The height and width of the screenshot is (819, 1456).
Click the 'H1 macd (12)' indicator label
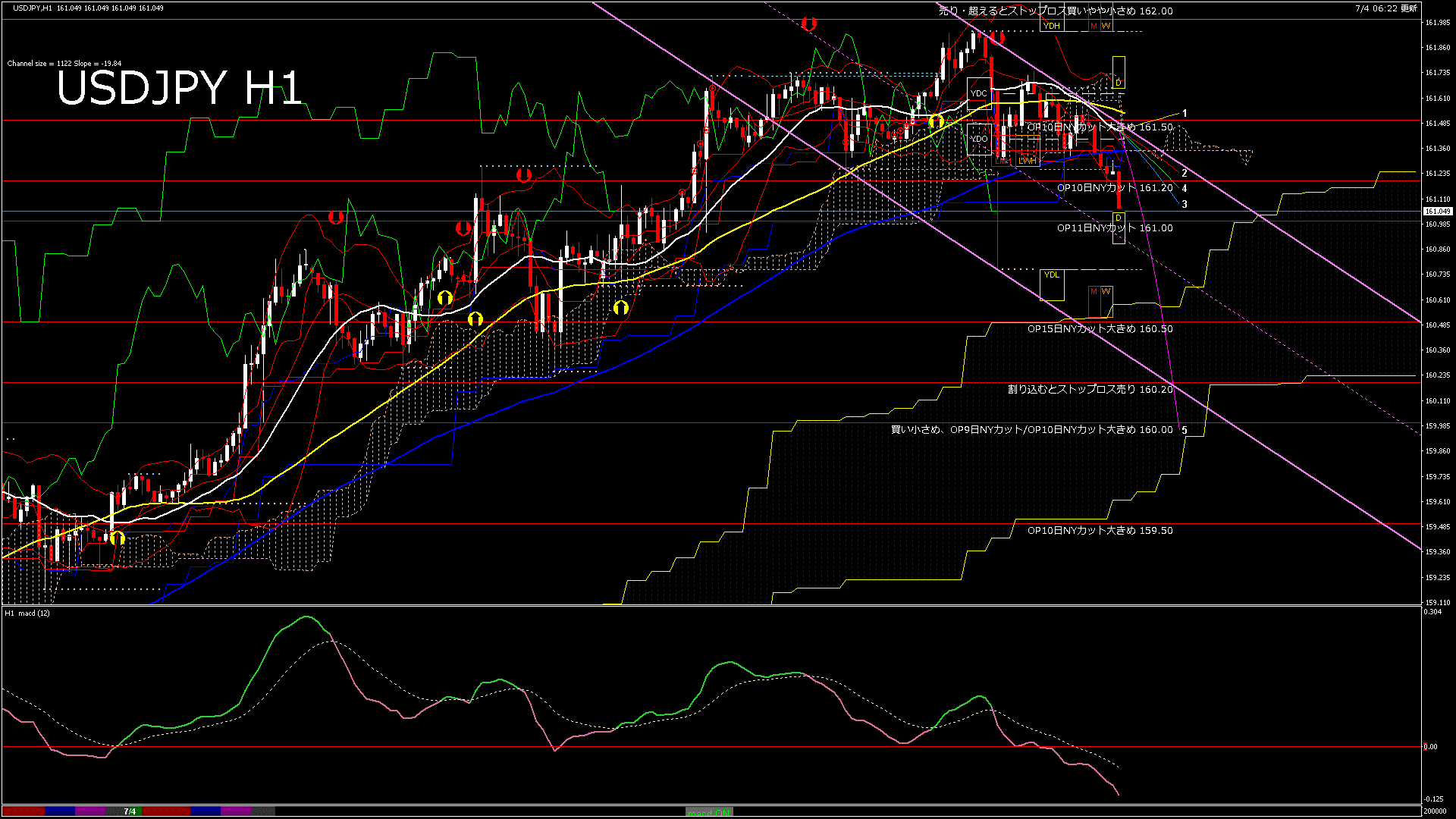click(x=28, y=613)
